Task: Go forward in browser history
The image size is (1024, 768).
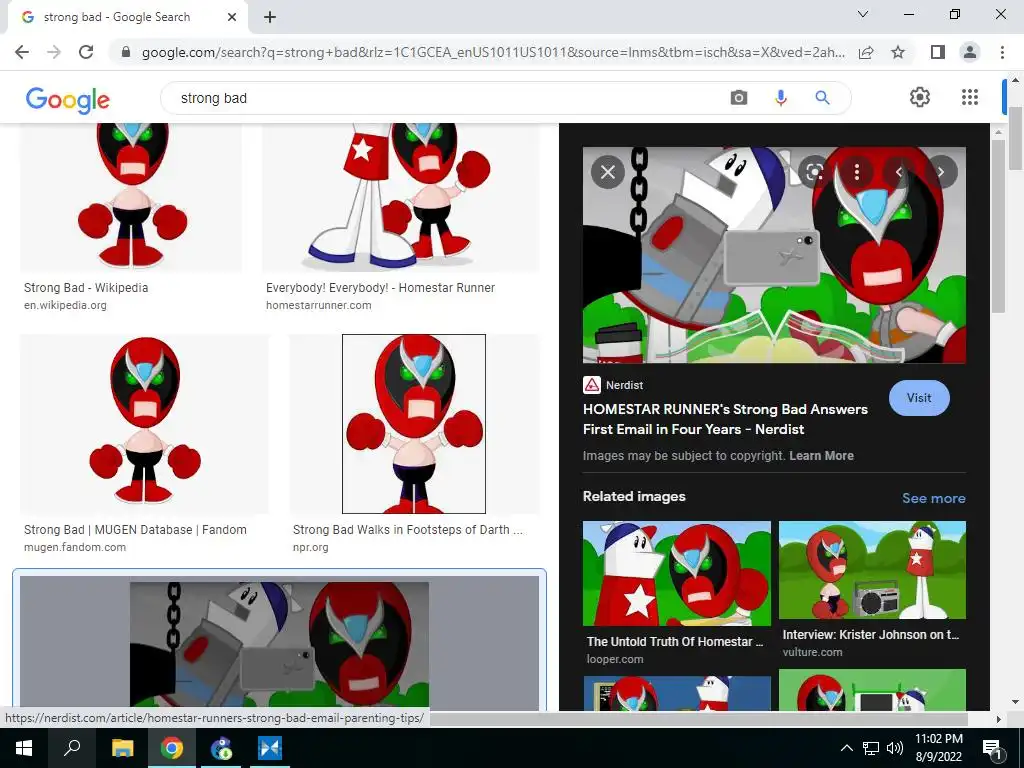Action: (54, 52)
